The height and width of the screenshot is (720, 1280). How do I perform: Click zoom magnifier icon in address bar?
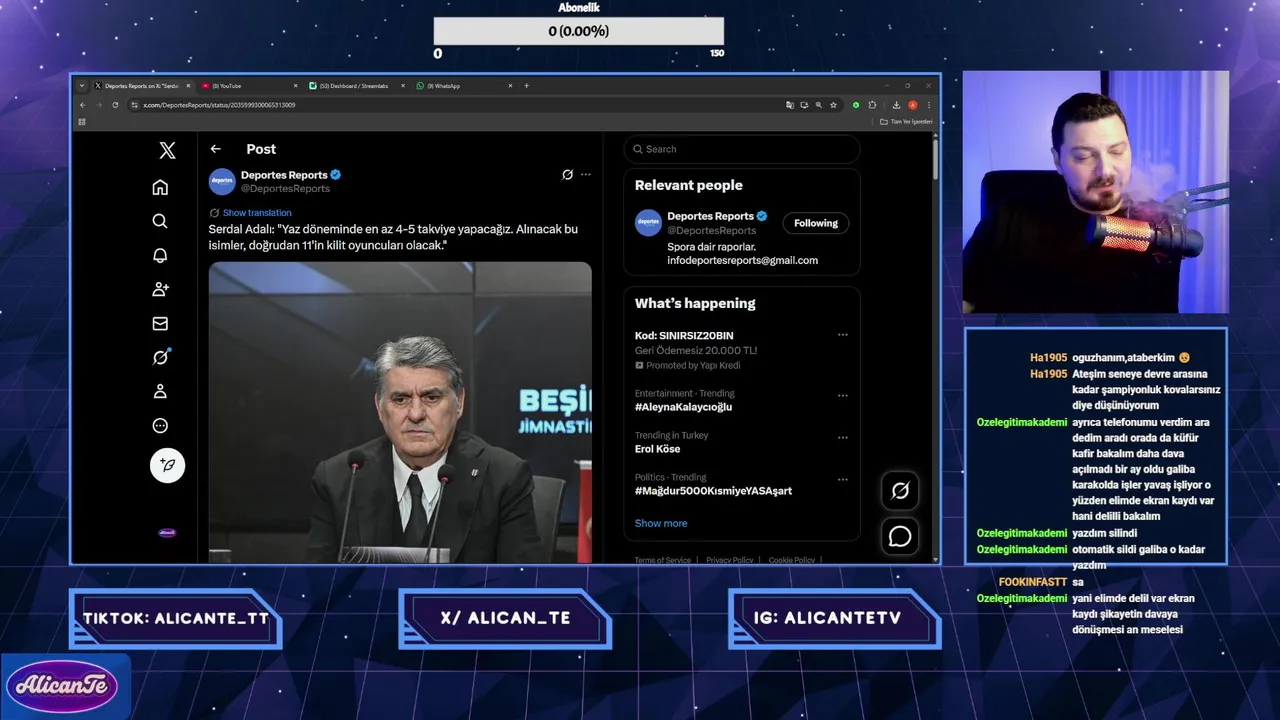tap(818, 105)
